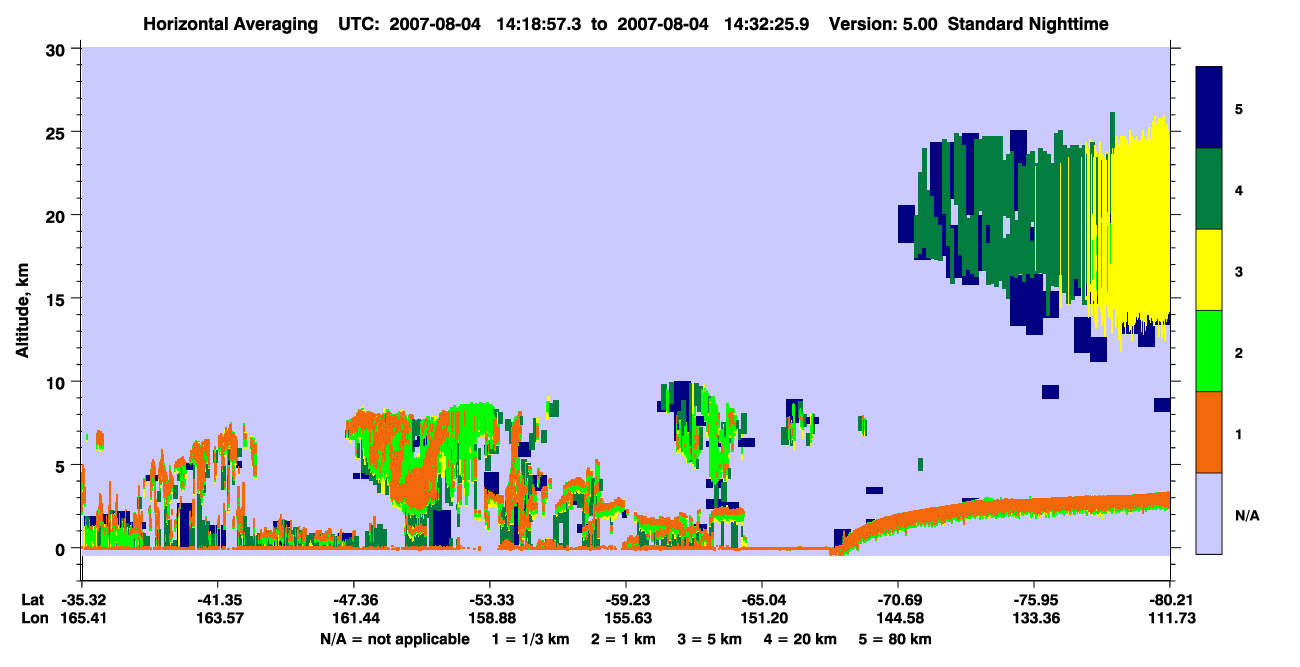The width and height of the screenshot is (1300, 667).
Task: Click the bright green colorbar segment labeled 2
Action: click(1209, 351)
